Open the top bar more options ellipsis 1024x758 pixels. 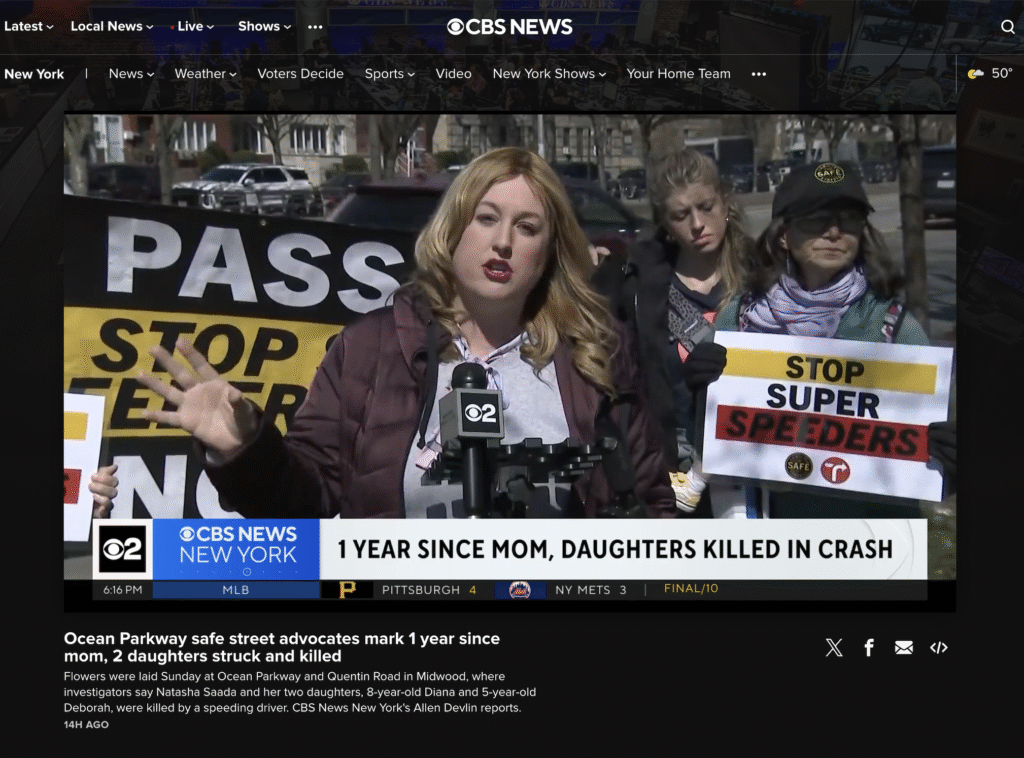[316, 27]
